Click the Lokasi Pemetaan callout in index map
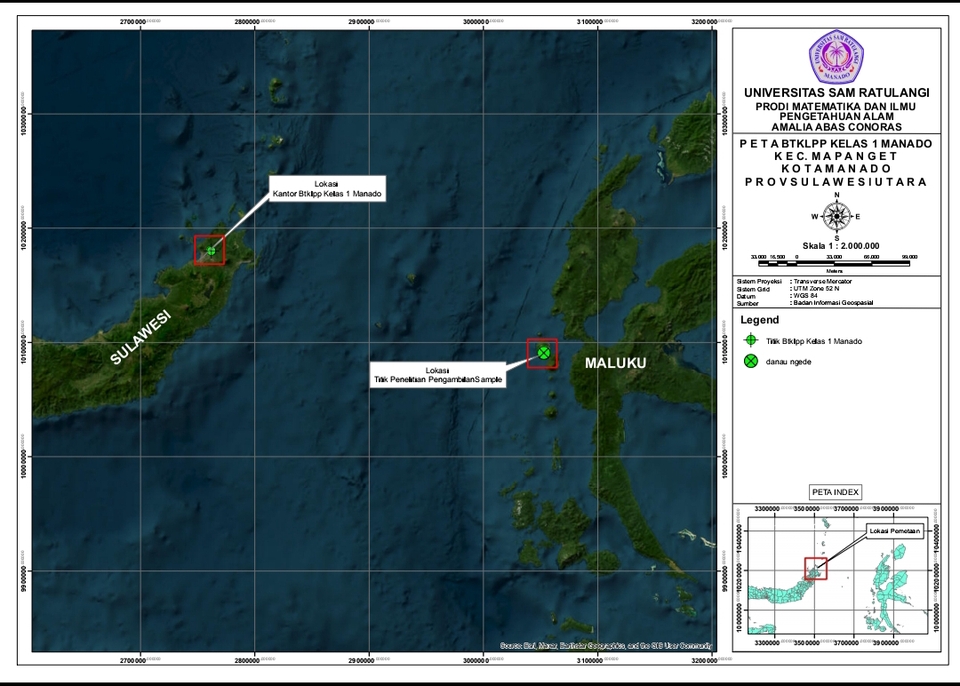 895,531
